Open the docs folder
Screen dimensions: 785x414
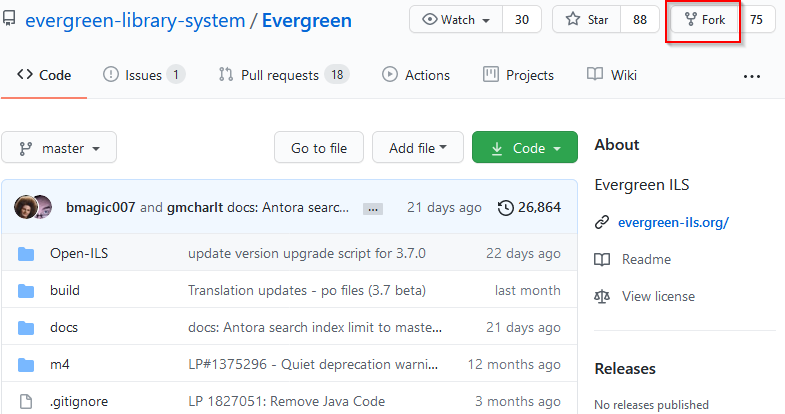tap(64, 327)
